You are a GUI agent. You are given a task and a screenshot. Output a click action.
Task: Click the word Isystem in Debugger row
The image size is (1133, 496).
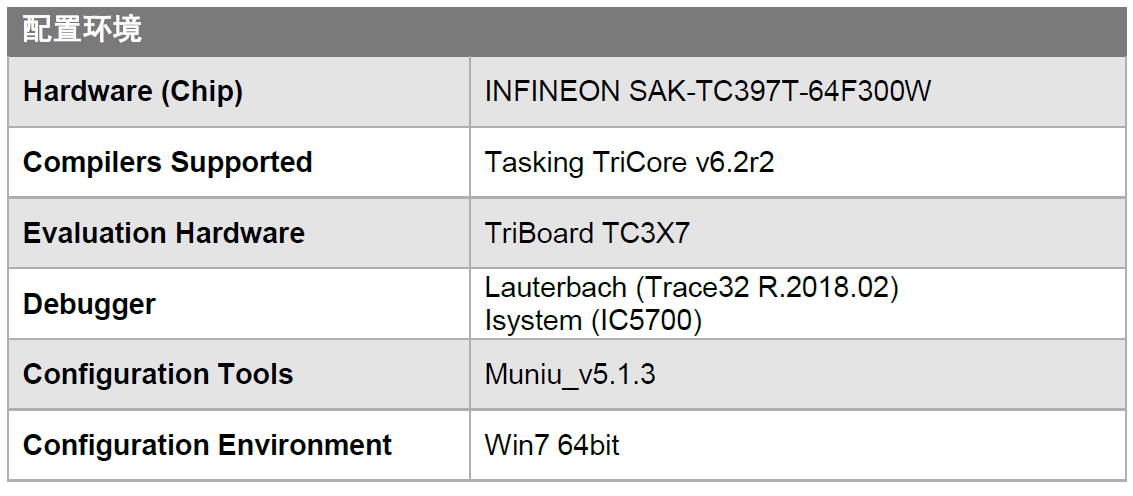533,321
